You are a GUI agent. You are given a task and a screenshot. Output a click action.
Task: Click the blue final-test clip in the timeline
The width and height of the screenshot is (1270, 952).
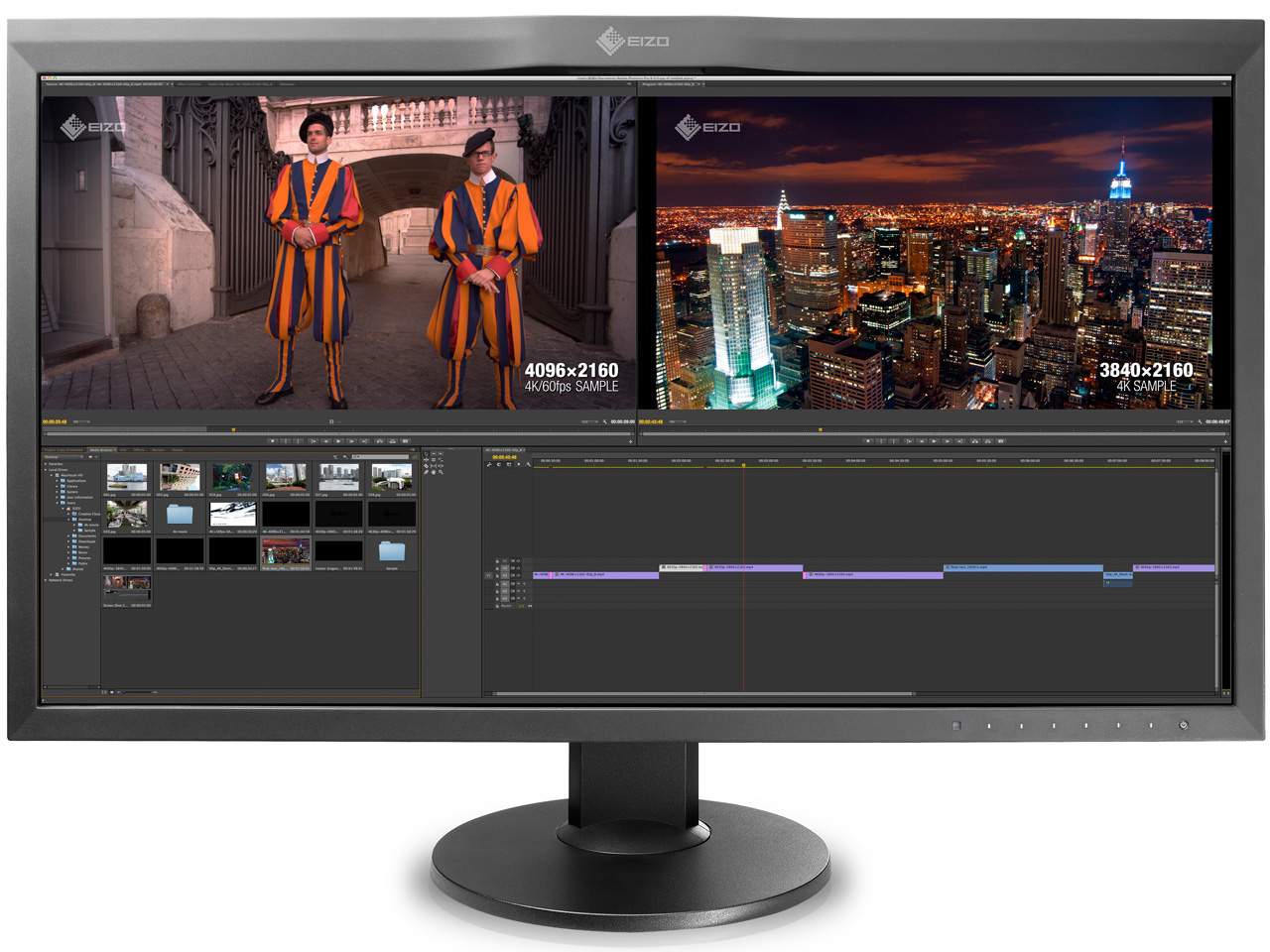[x=1022, y=567]
